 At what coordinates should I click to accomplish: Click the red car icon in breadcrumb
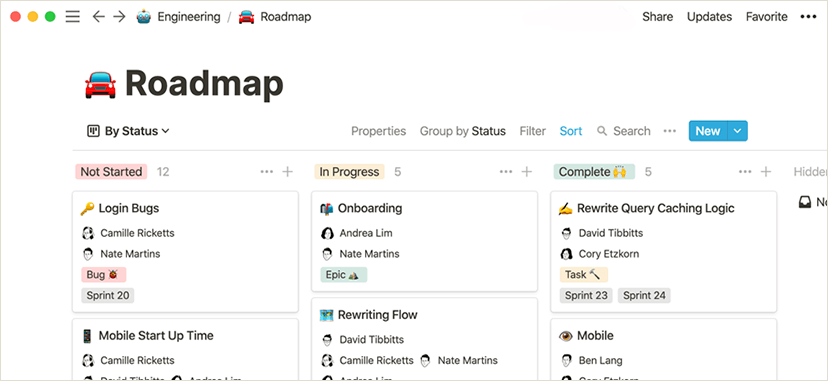tap(247, 17)
